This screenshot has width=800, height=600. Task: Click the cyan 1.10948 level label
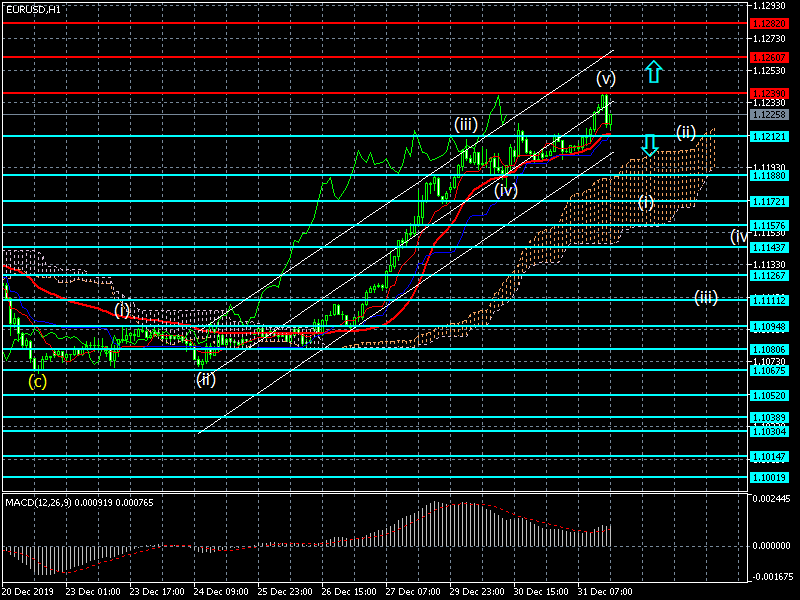coord(770,327)
